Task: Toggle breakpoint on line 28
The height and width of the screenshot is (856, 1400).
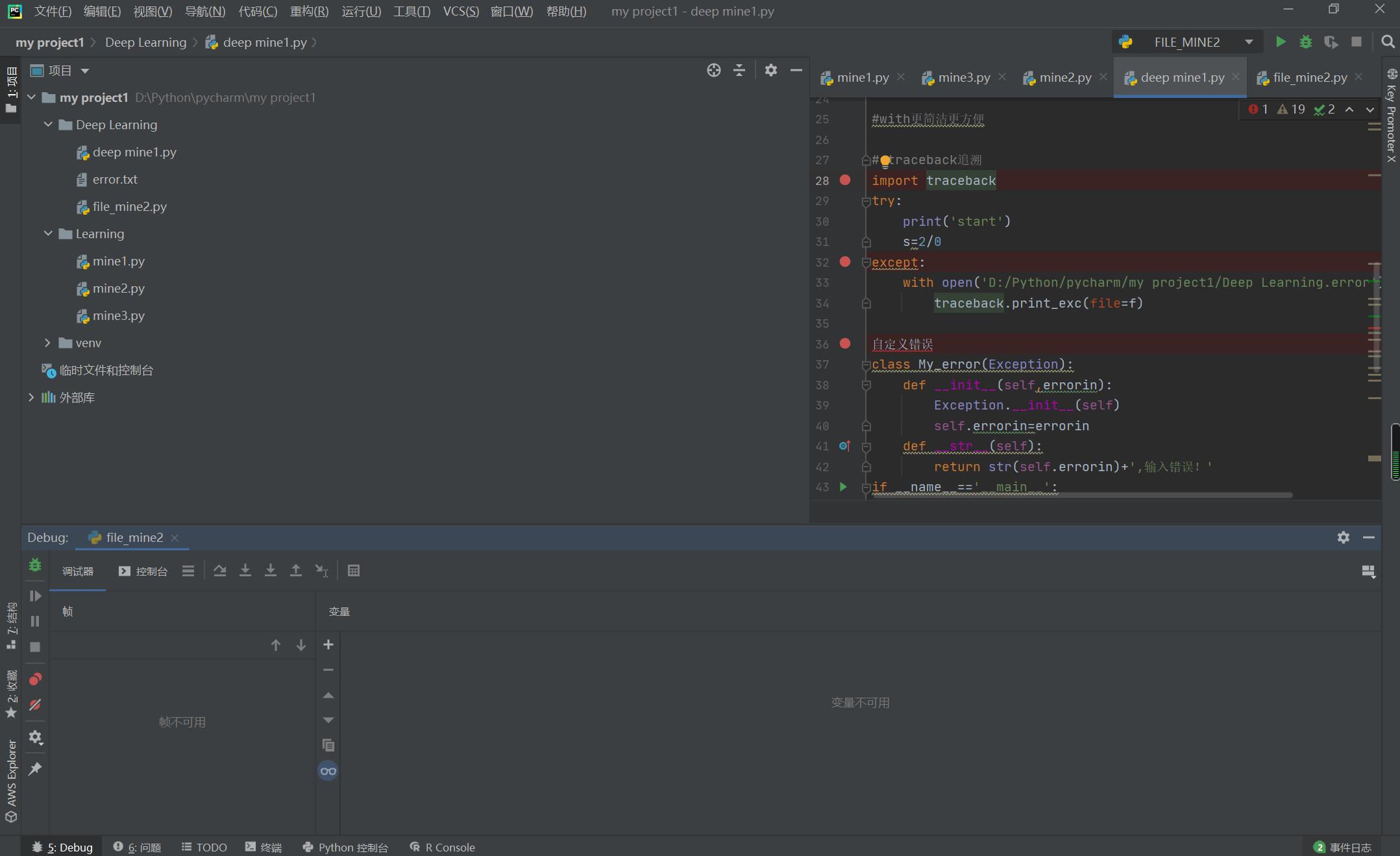Action: pos(845,180)
